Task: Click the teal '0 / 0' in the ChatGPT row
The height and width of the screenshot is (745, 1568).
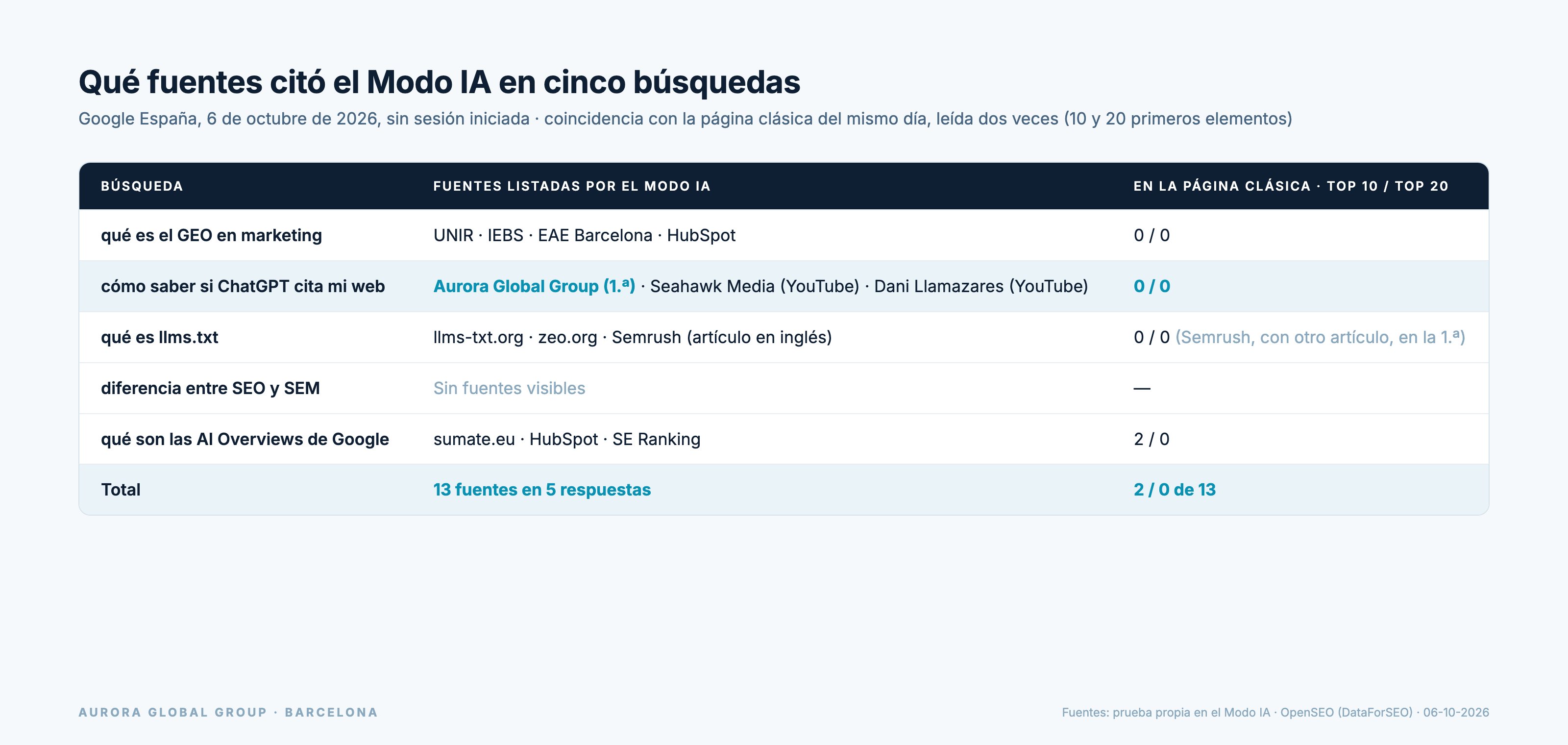Action: 1151,286
